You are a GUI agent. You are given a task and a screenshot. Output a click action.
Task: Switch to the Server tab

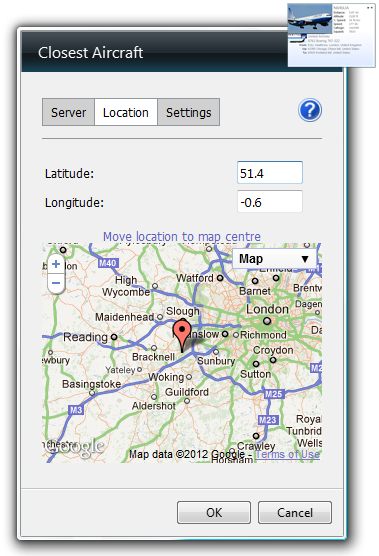coord(68,112)
